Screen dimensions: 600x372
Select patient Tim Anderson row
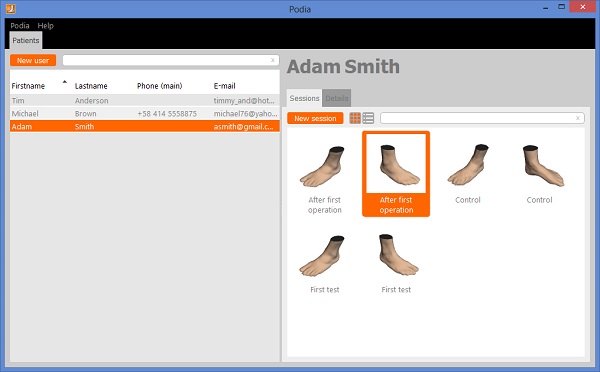145,101
